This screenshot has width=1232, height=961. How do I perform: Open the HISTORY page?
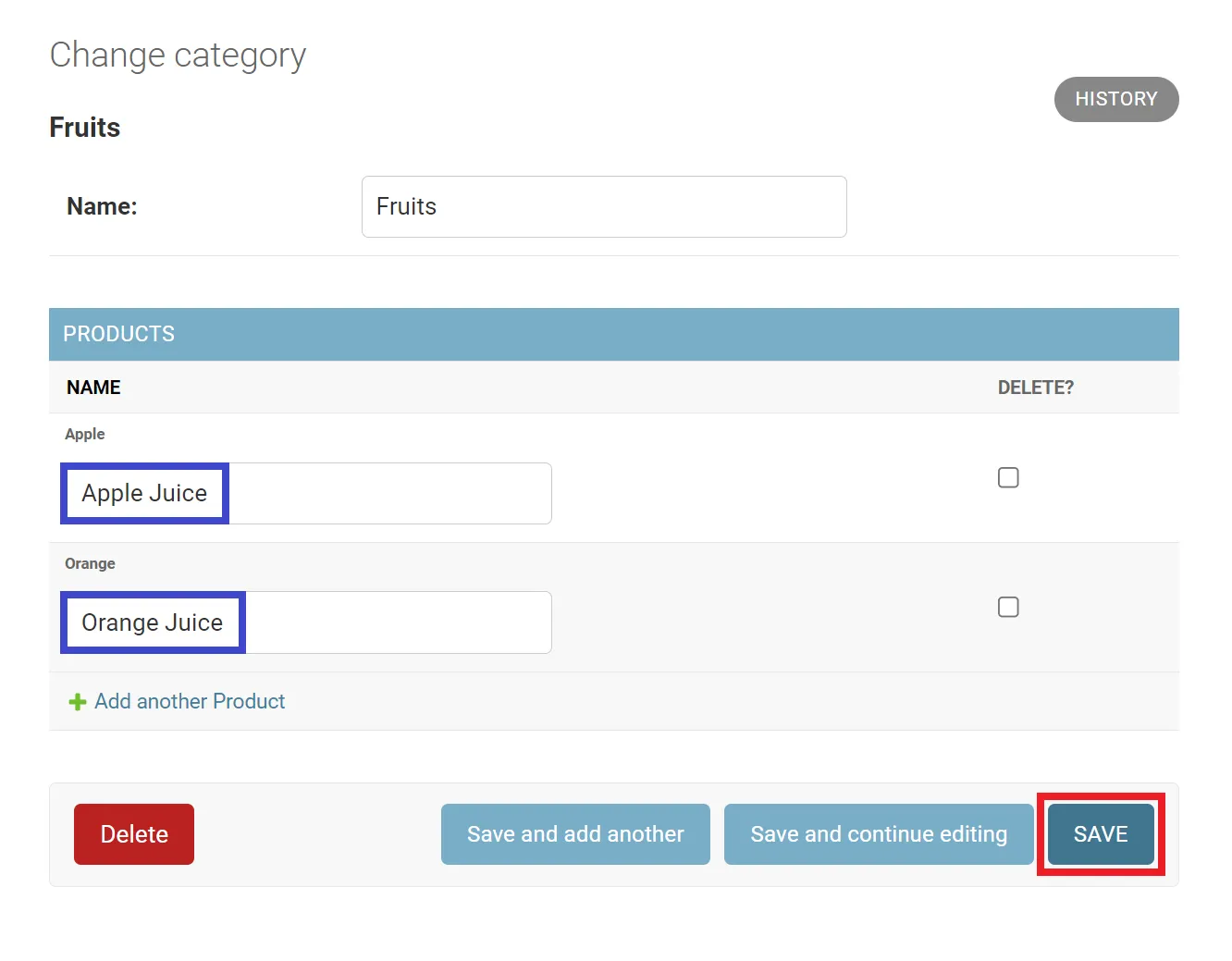(1115, 99)
